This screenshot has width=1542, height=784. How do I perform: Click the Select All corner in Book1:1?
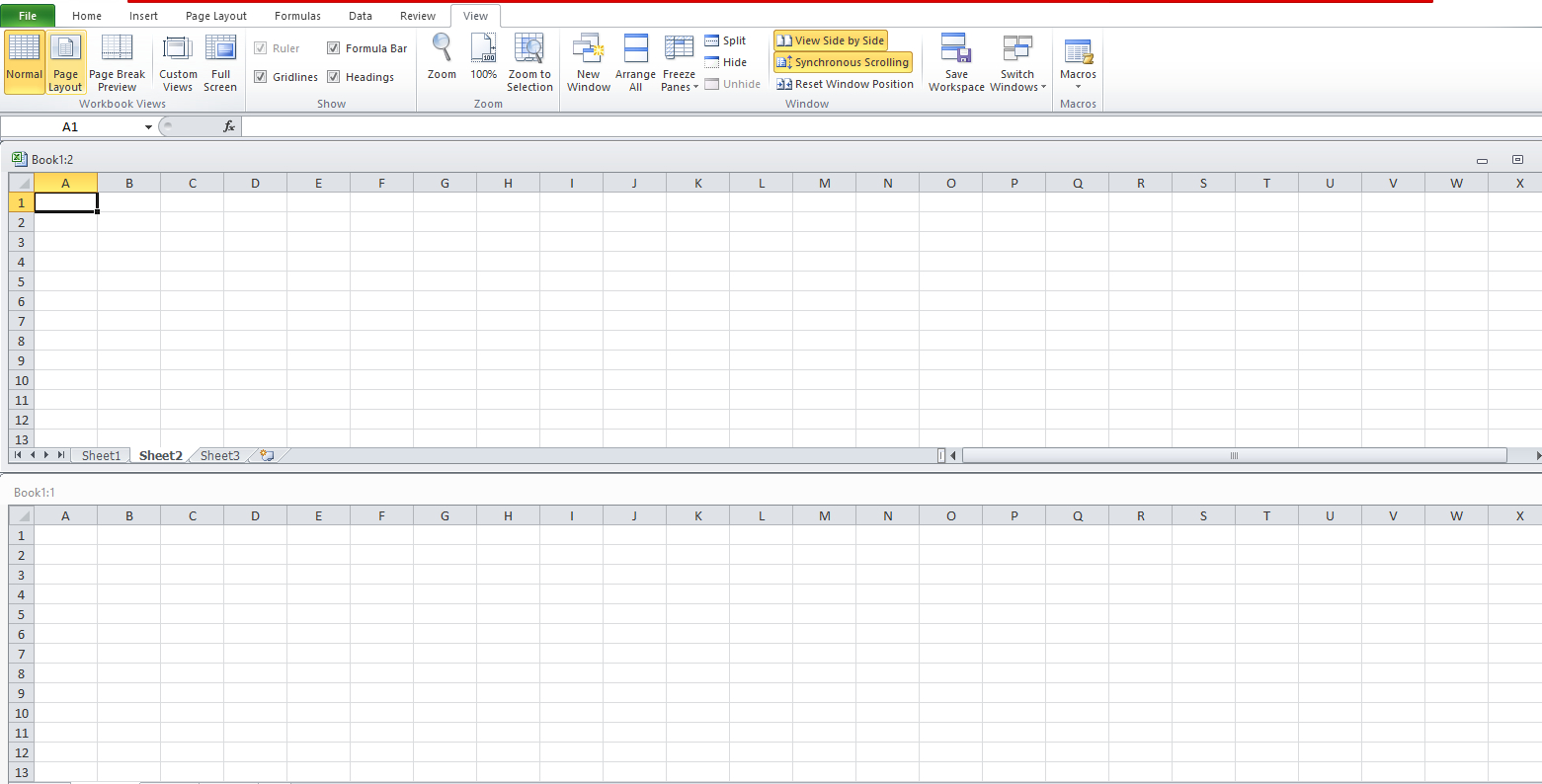click(22, 515)
